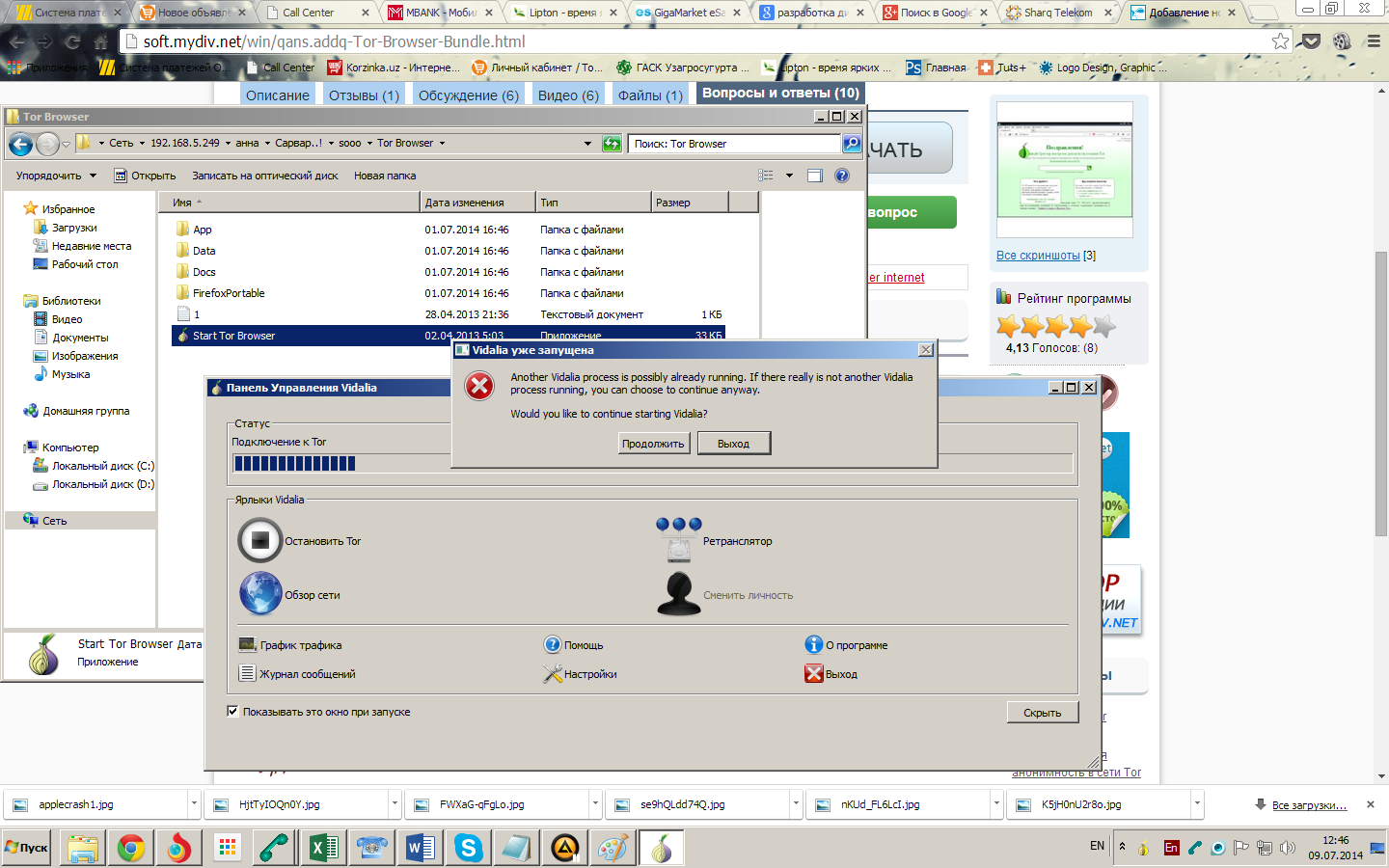Screen dimensions: 1389x868
Task: Open Explorer help question mark icon
Action: (x=842, y=176)
